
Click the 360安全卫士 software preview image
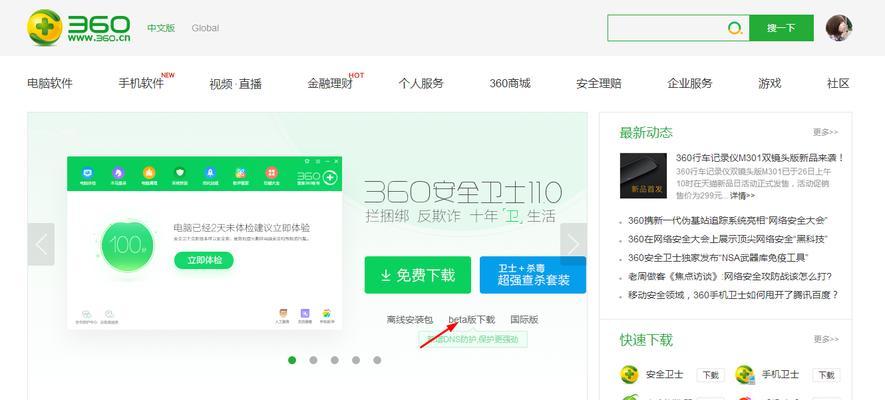[x=204, y=243]
